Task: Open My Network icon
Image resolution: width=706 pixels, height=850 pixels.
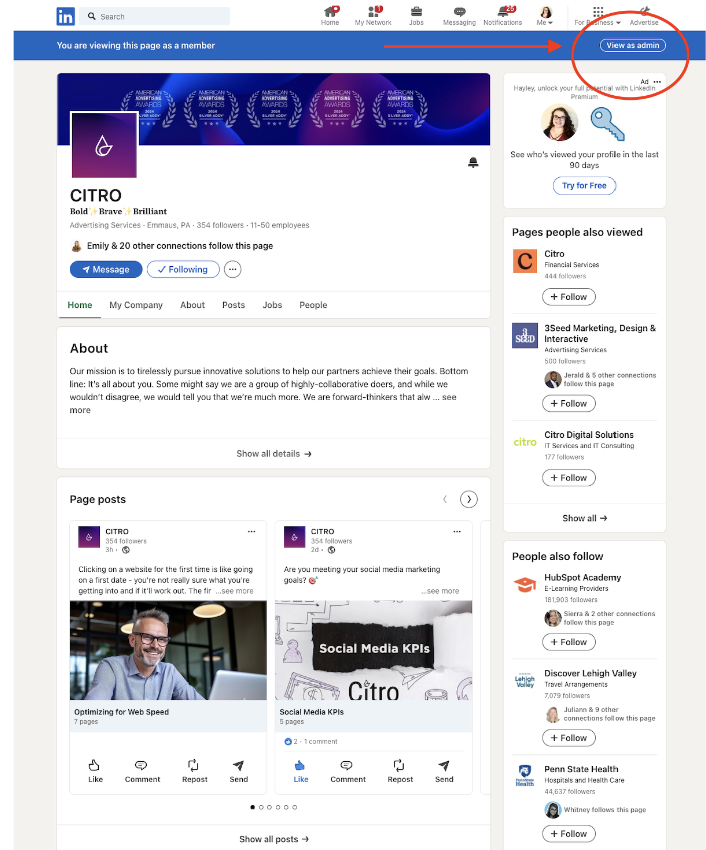Action: tap(373, 16)
